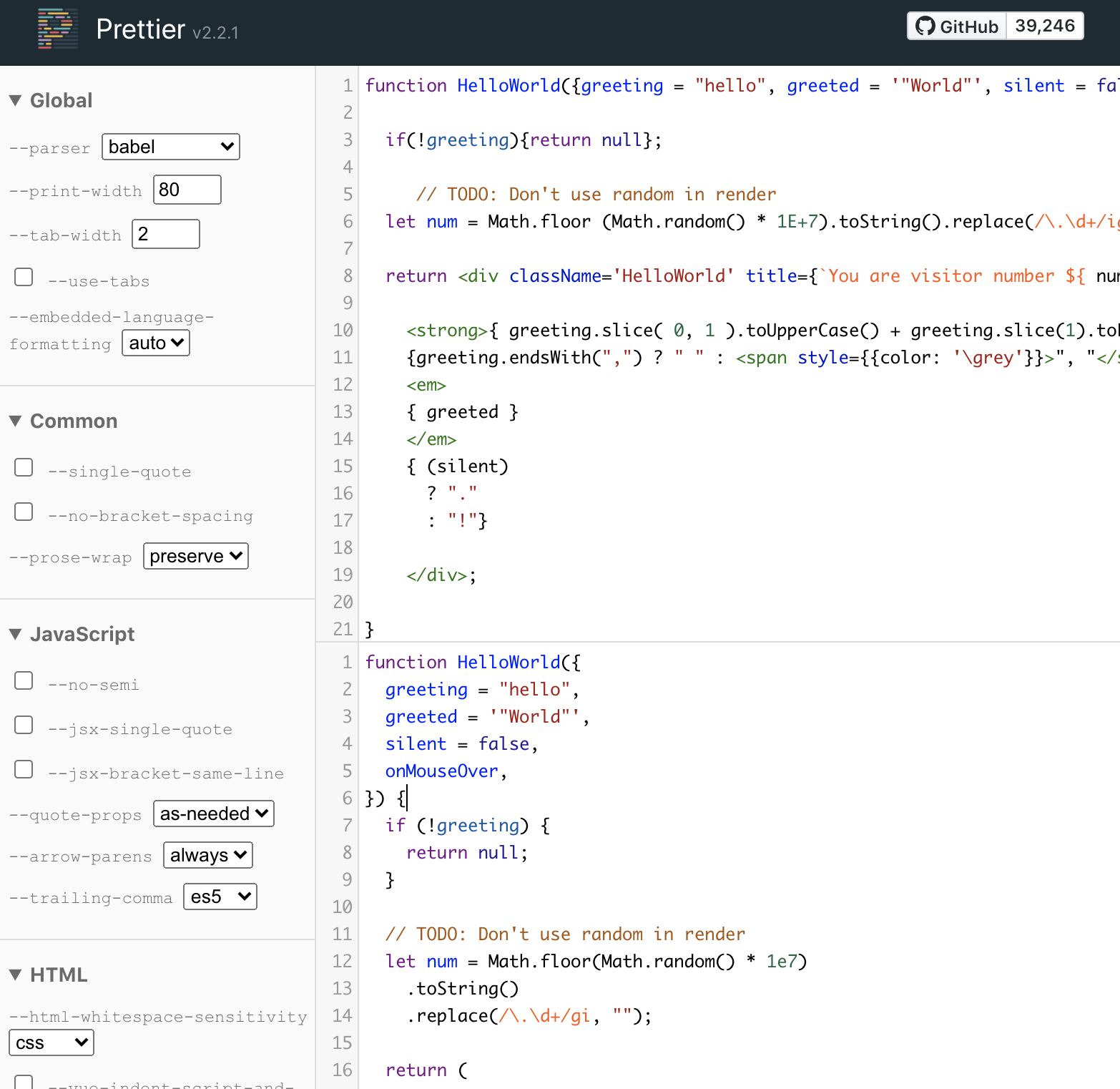Collapse the Common options section
1120x1089 pixels.
pos(63,421)
